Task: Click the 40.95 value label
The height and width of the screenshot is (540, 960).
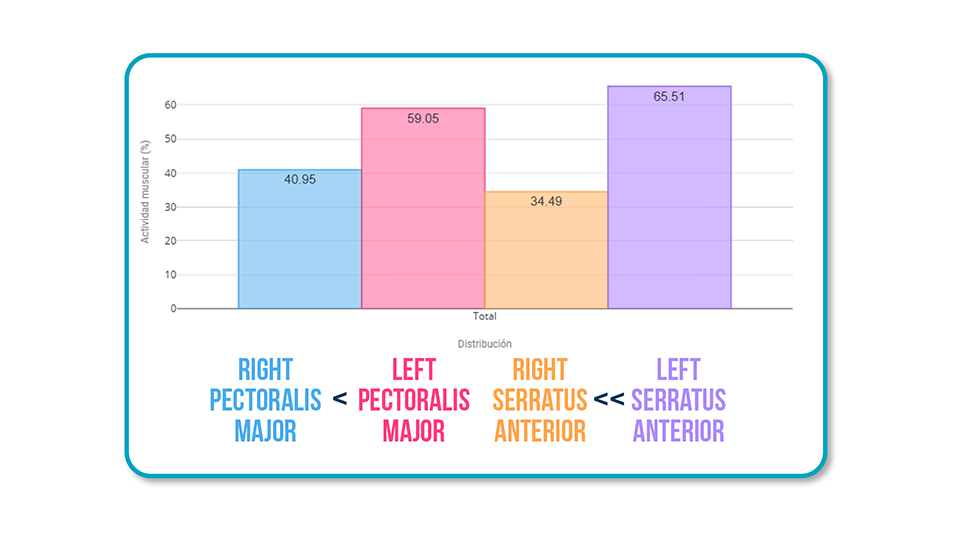Action: tap(300, 180)
